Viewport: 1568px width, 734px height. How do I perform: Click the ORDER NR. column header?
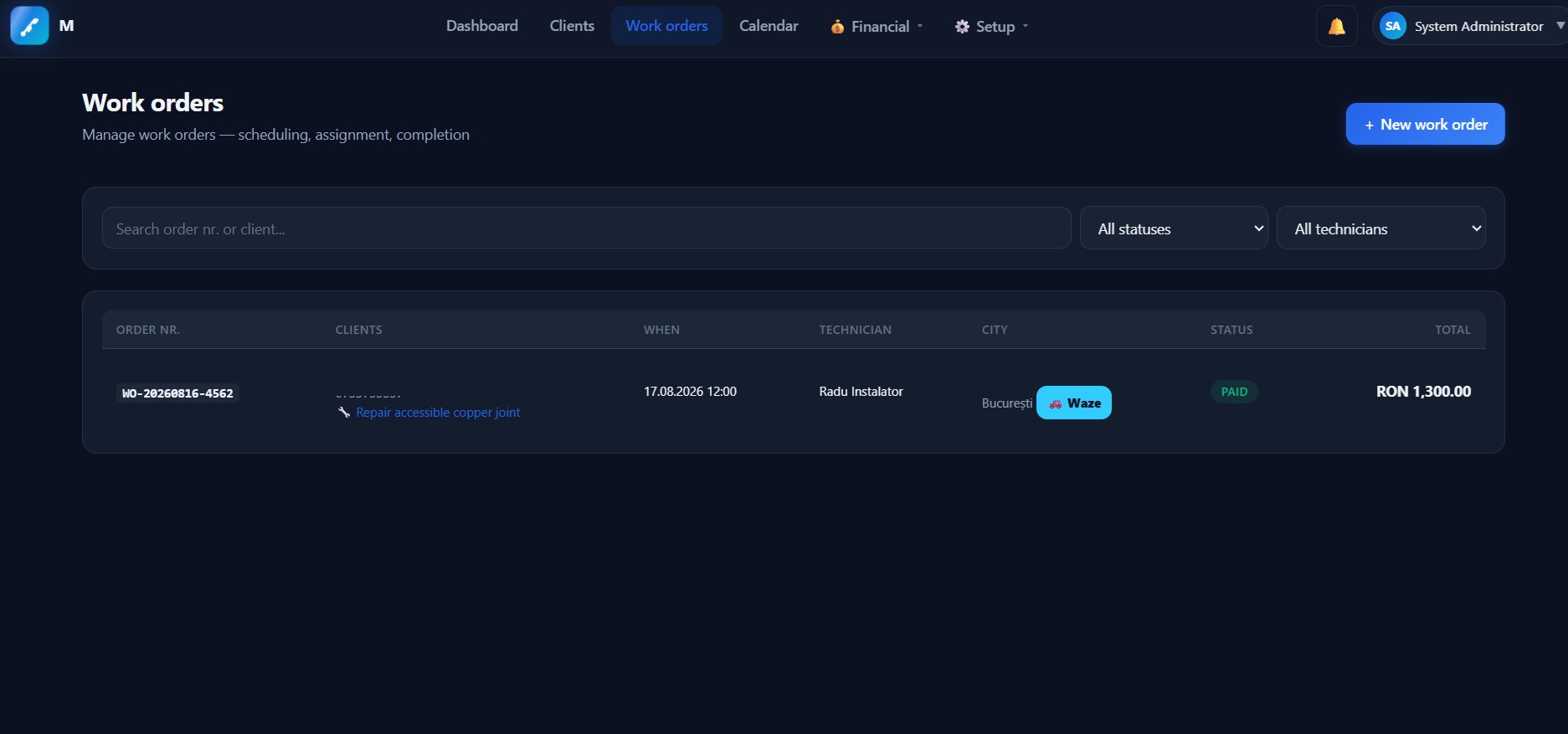(x=148, y=330)
